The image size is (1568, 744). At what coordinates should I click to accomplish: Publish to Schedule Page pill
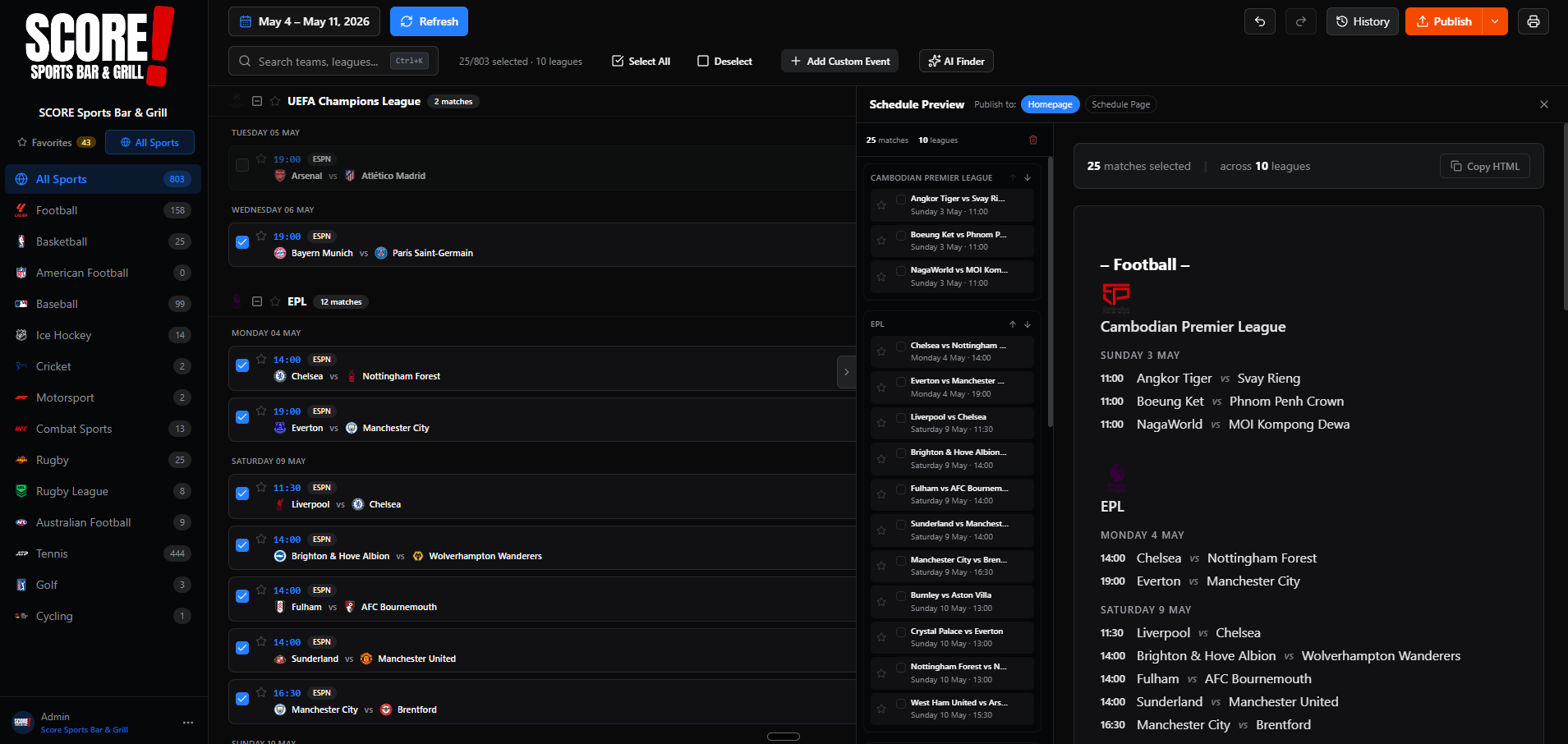1120,104
